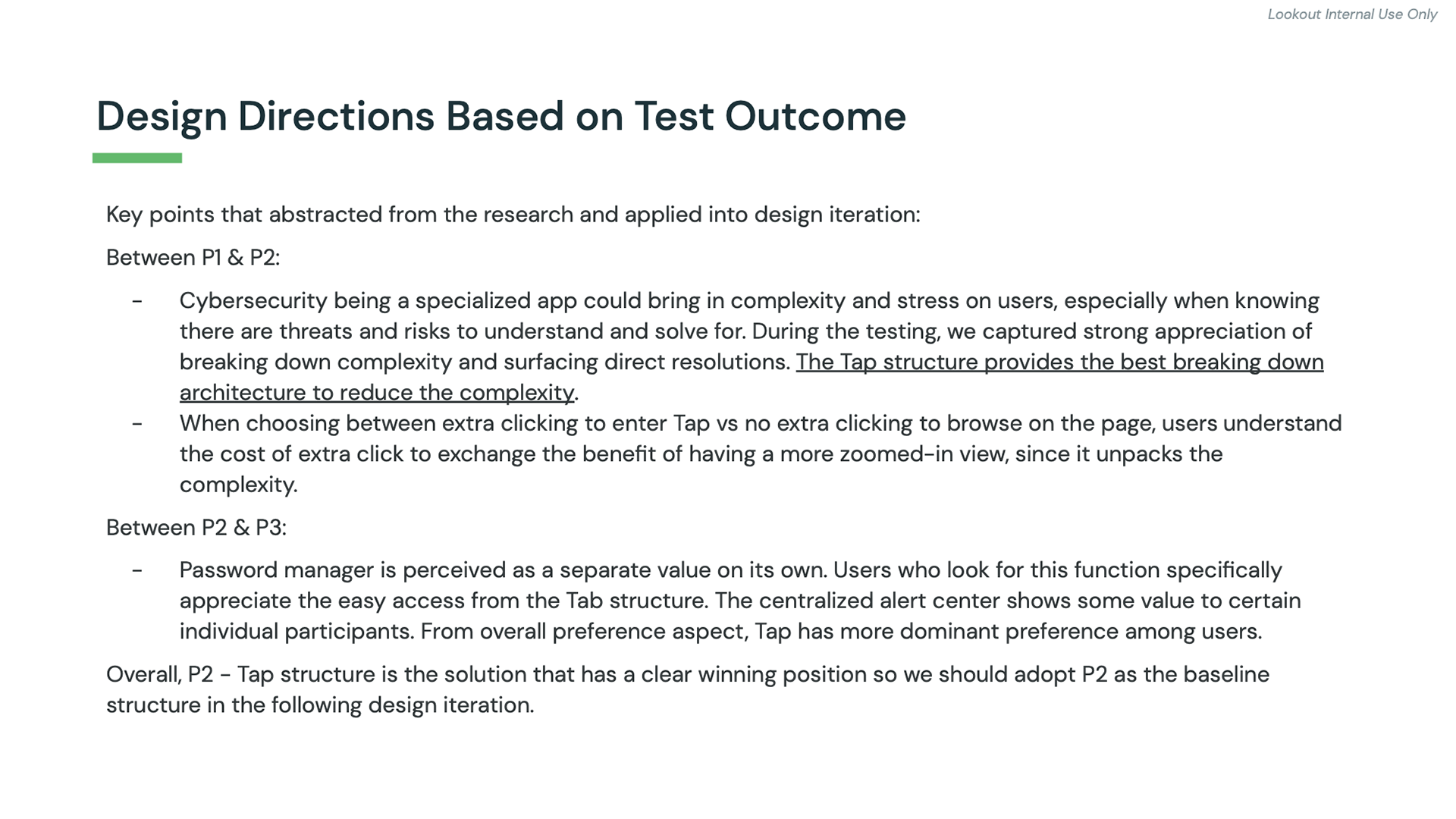Viewport: 1456px width, 819px height.
Task: Click the 'Lookout Internal Use Only' label
Action: pos(1352,14)
